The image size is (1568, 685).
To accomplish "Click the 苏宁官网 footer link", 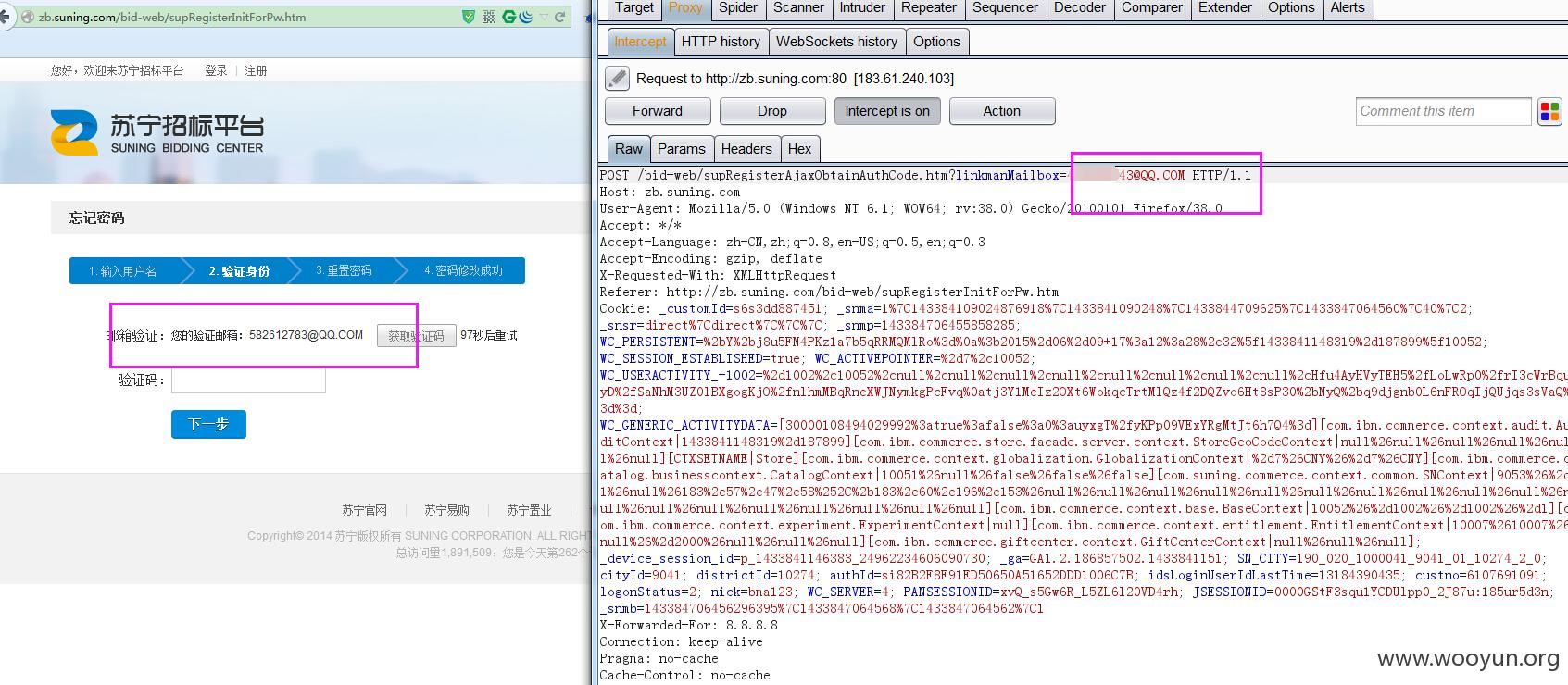I will click(364, 510).
